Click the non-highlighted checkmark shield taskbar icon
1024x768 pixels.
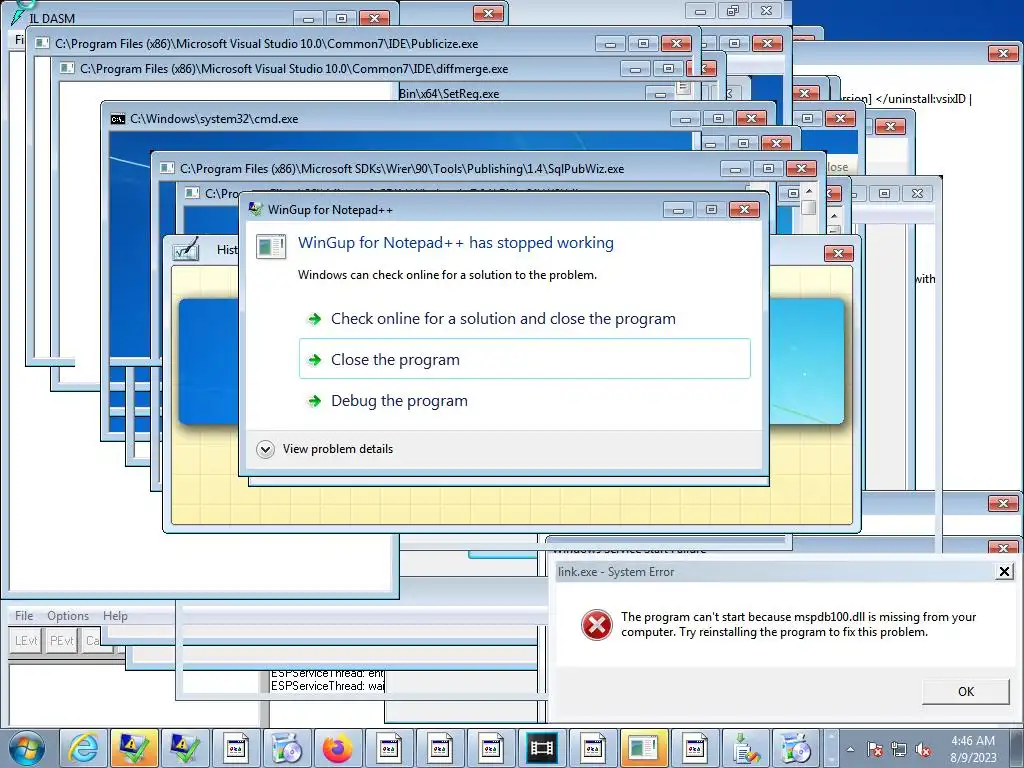tap(185, 748)
